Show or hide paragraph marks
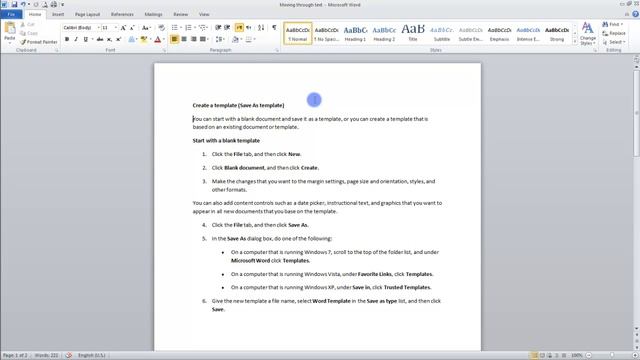 click(274, 28)
